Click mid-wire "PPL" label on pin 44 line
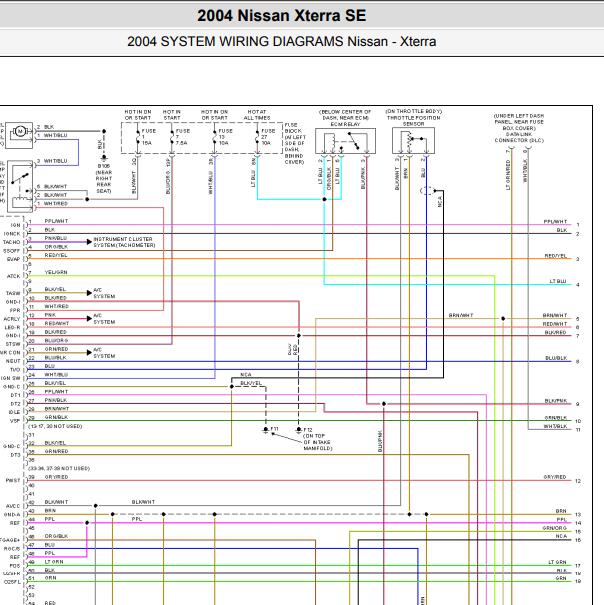604x605 pixels. click(x=137, y=519)
